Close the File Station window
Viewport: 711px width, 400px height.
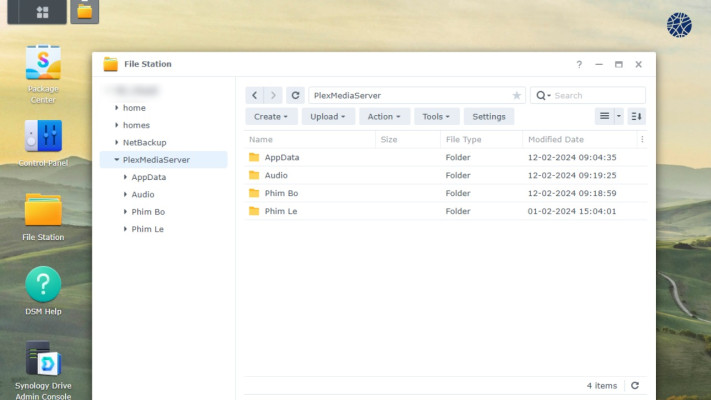(638, 64)
